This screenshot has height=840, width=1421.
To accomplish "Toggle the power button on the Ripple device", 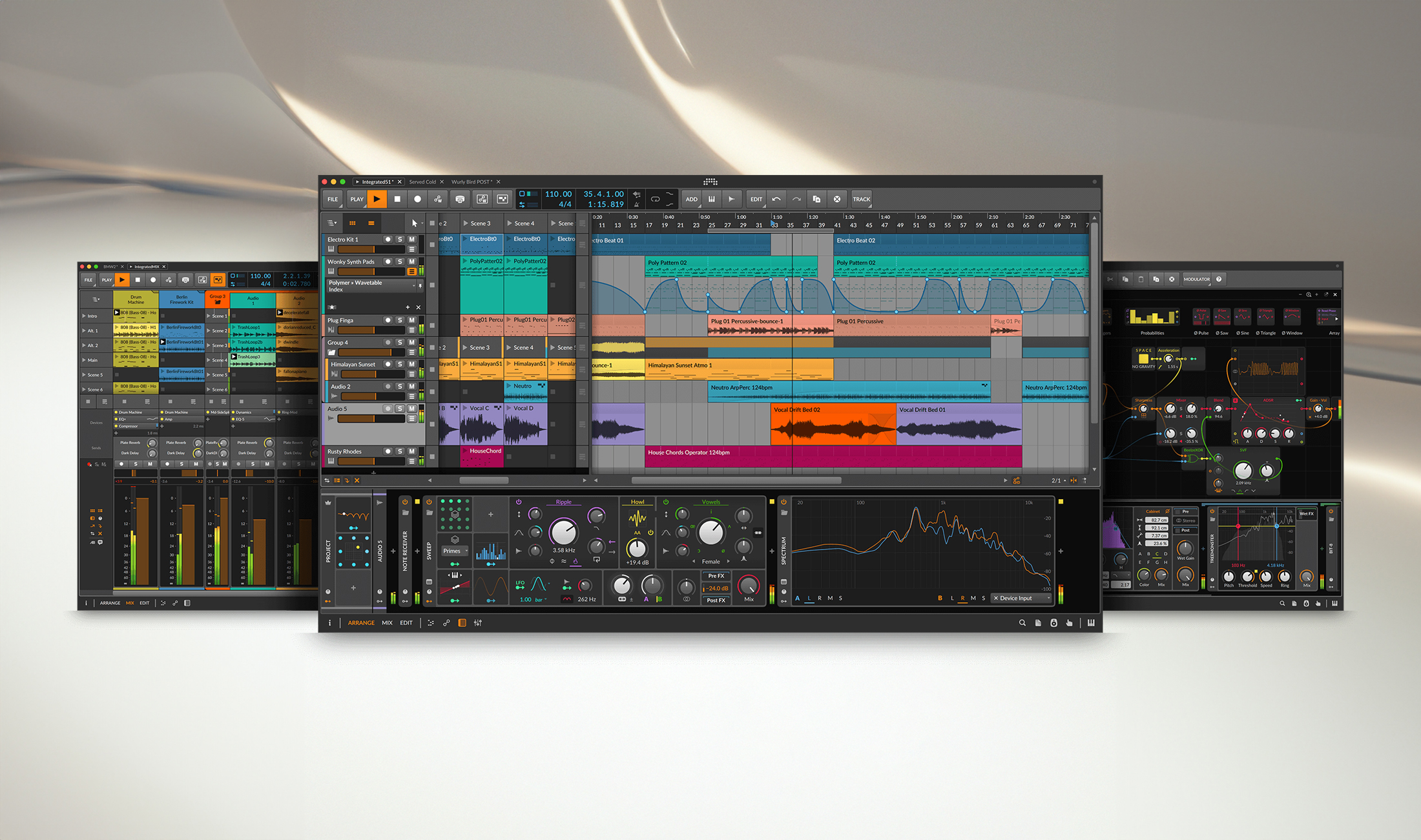I will click(519, 502).
